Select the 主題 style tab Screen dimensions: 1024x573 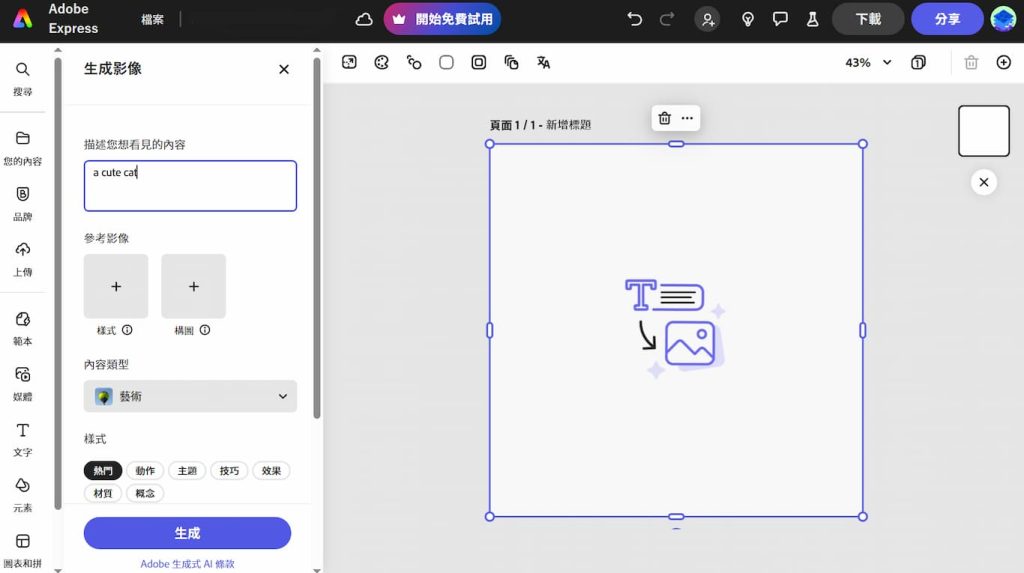click(x=187, y=470)
